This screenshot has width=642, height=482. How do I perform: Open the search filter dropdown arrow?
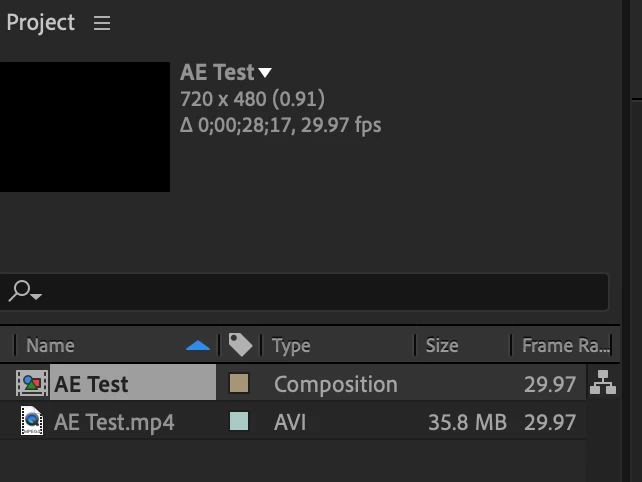[x=36, y=296]
